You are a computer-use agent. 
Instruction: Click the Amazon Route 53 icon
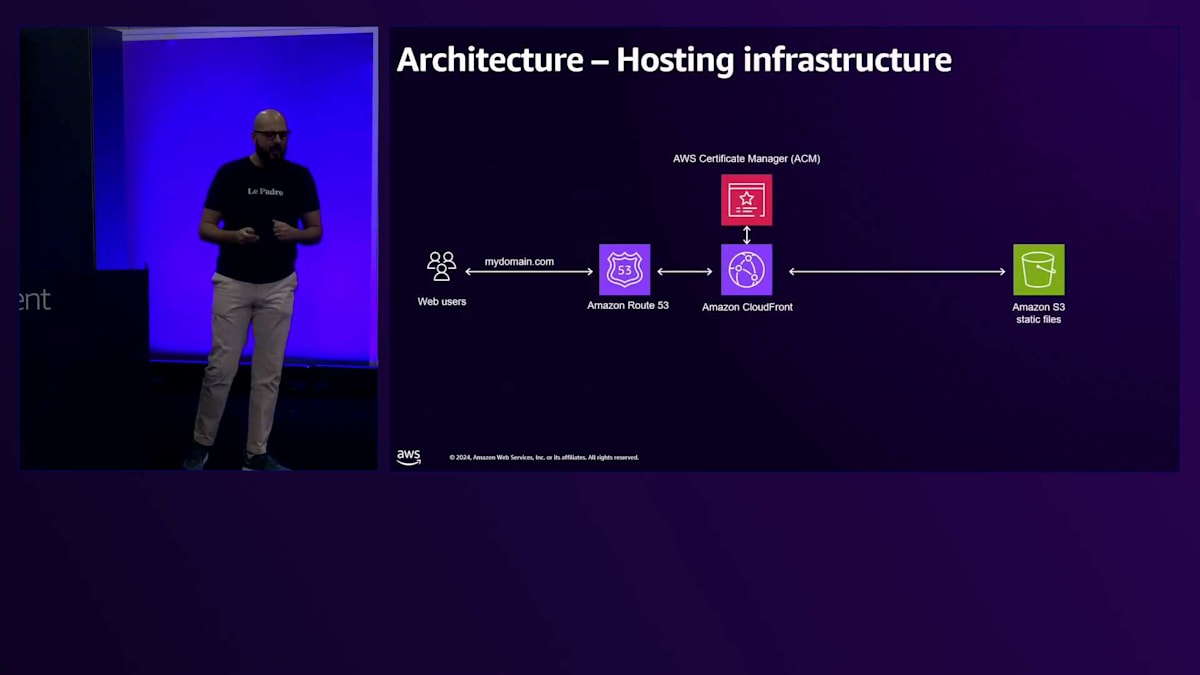click(x=625, y=270)
